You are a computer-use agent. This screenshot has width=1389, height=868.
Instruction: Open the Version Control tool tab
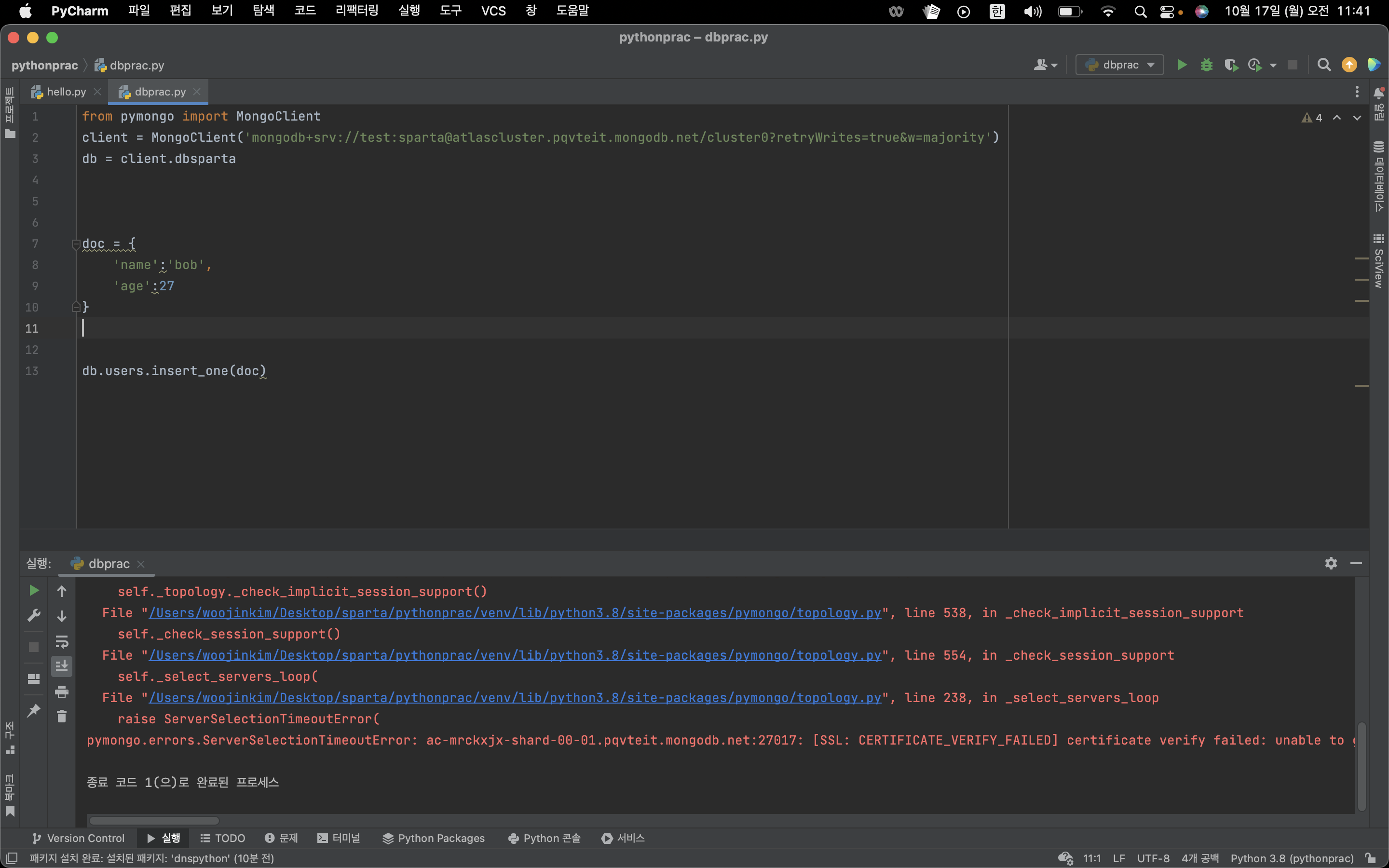(x=79, y=838)
